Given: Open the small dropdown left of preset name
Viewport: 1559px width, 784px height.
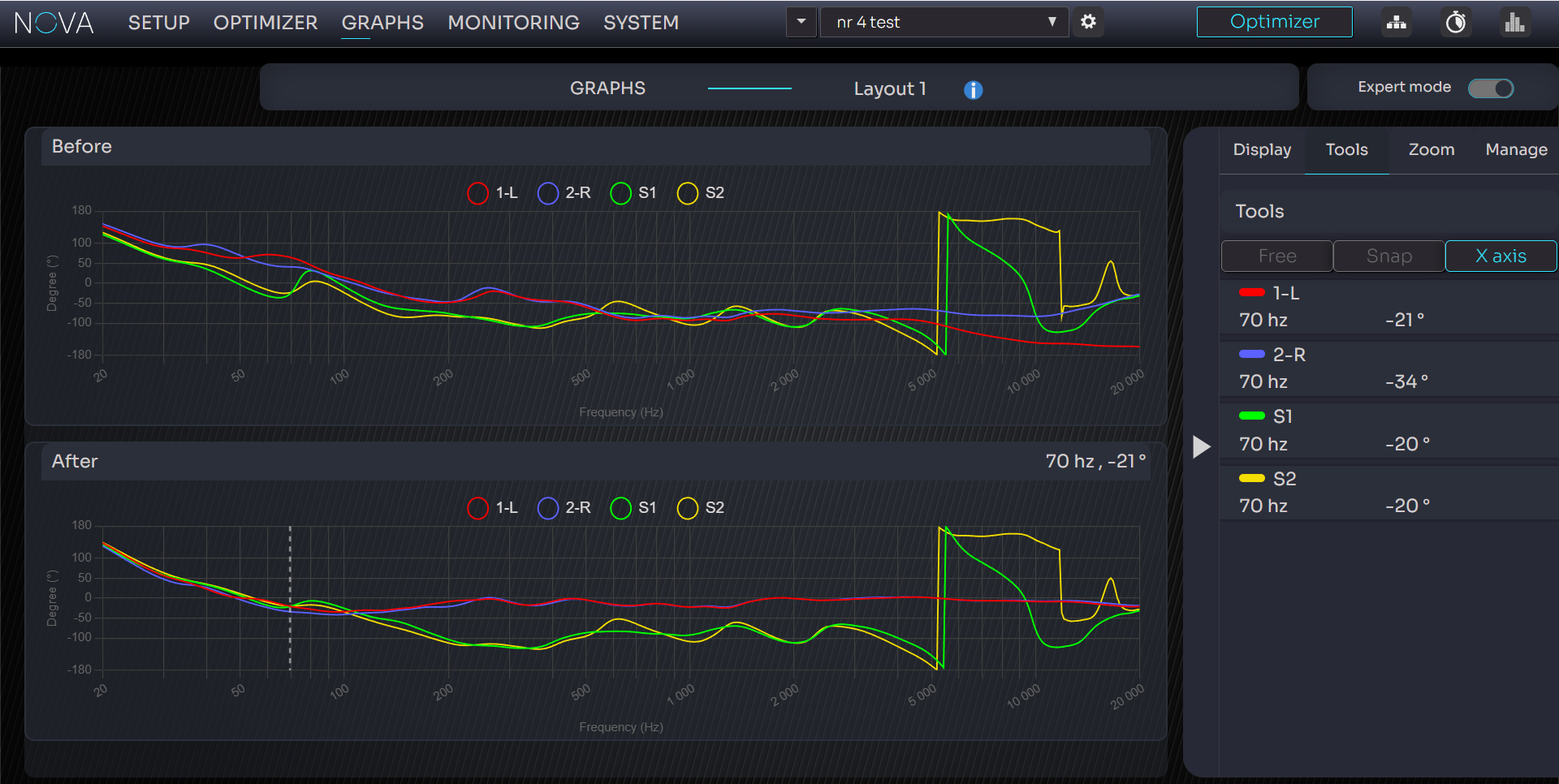Looking at the screenshot, I should point(801,22).
